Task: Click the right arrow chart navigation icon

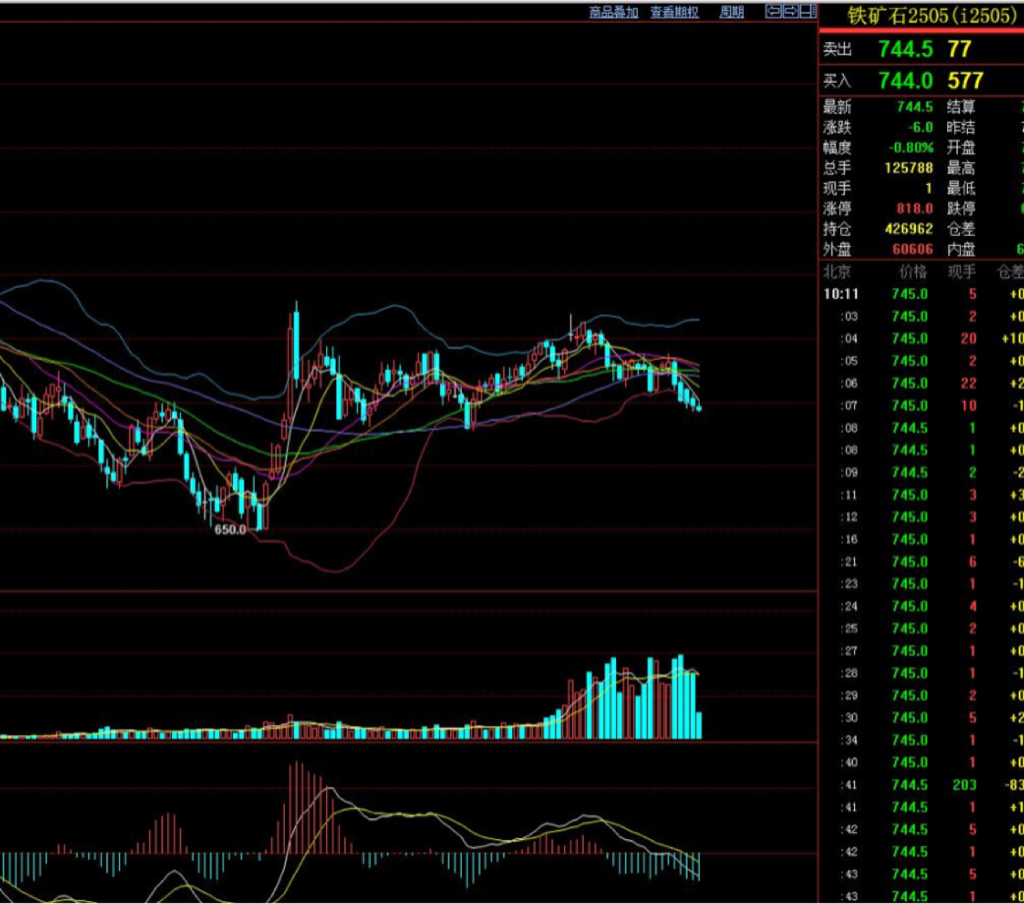Action: (790, 11)
